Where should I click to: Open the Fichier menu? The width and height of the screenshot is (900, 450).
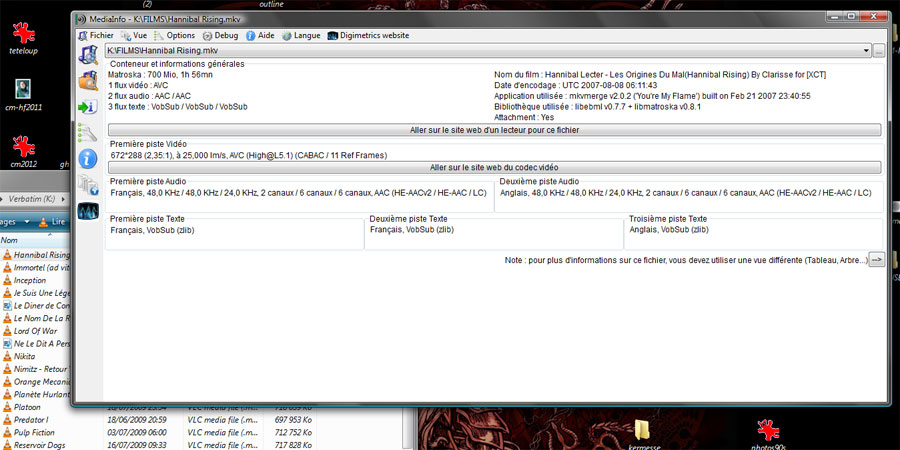click(95, 35)
